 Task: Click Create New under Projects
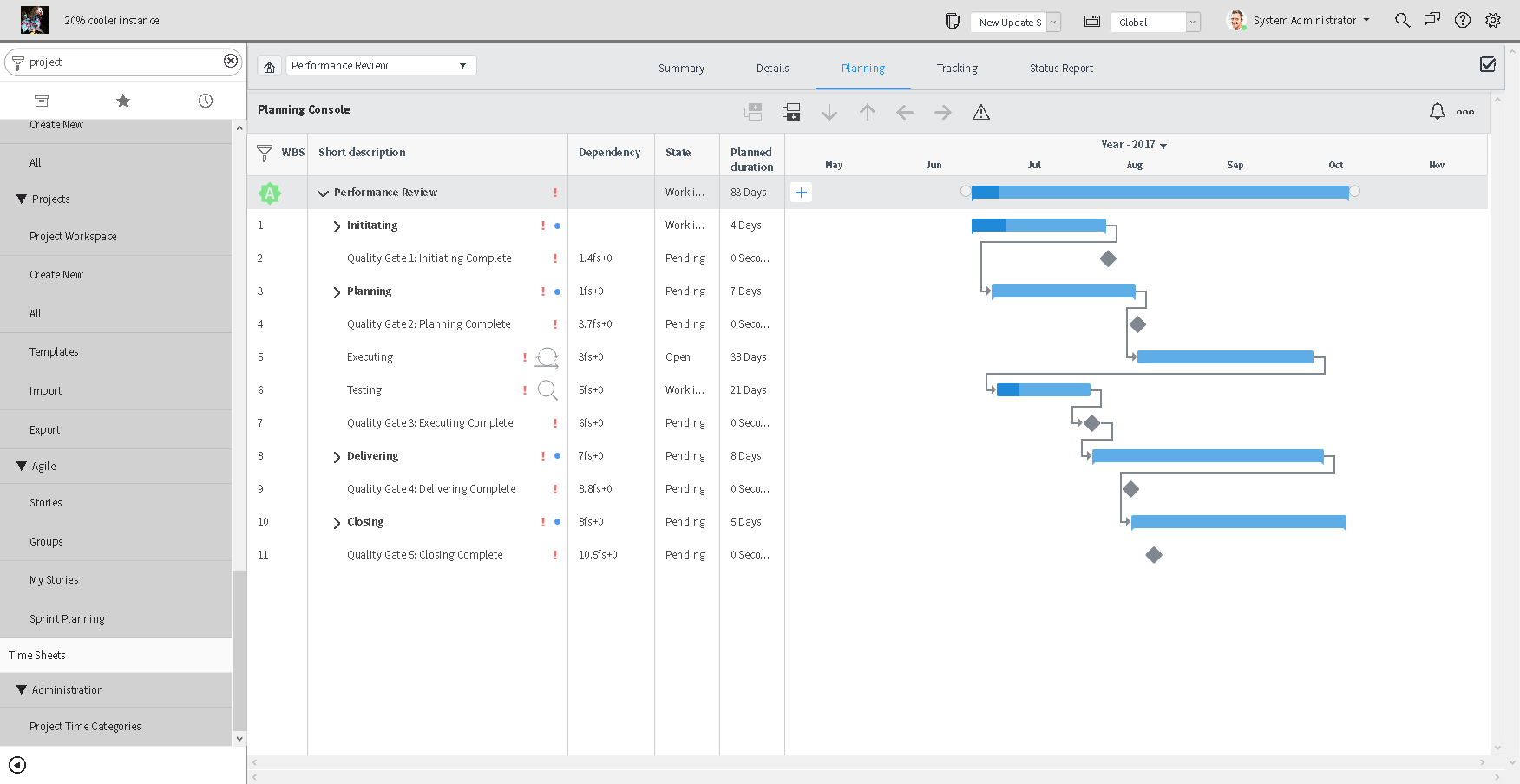point(56,274)
